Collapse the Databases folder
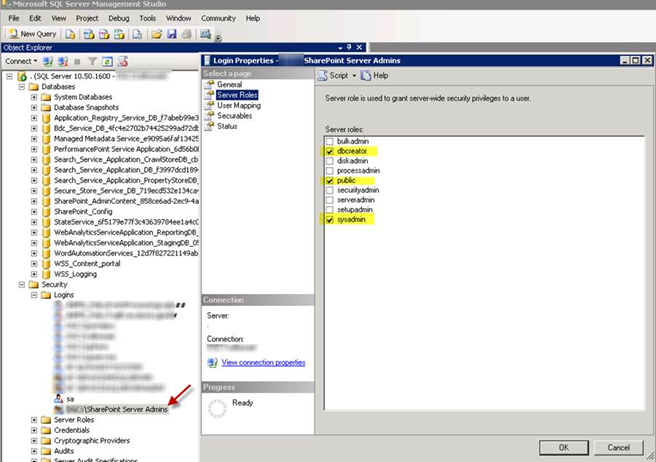This screenshot has width=656, height=462. click(x=22, y=87)
